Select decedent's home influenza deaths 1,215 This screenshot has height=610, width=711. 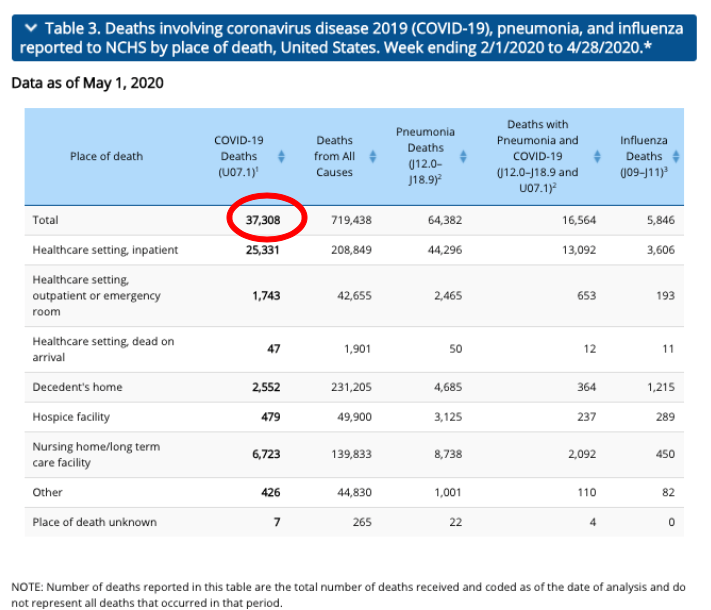(661, 387)
